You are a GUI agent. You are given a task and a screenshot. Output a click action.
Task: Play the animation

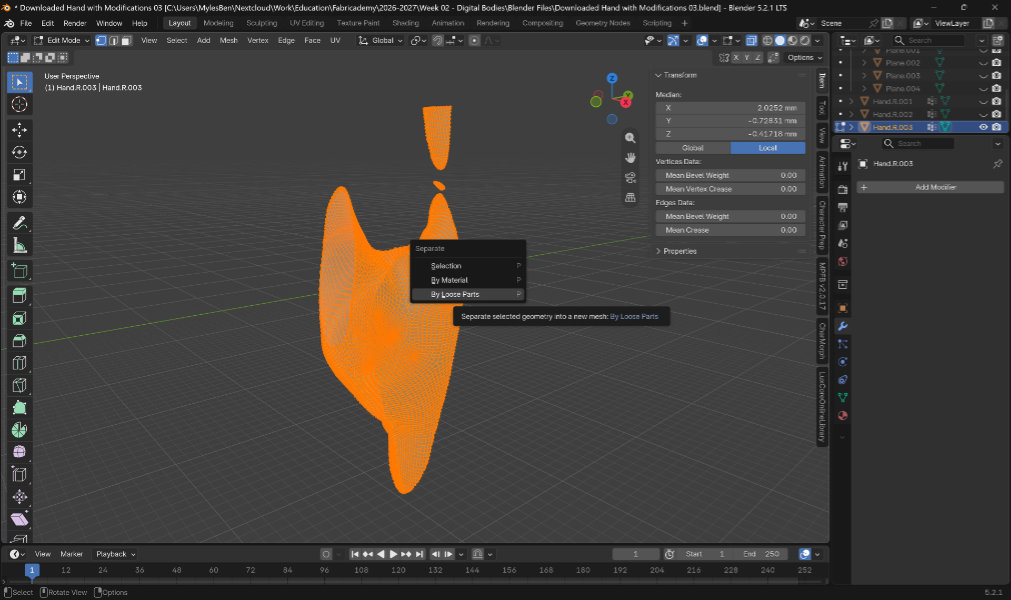(393, 554)
